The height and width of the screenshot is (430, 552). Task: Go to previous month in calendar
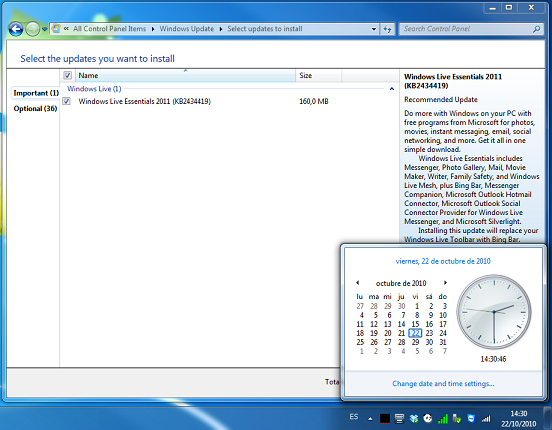pos(358,283)
